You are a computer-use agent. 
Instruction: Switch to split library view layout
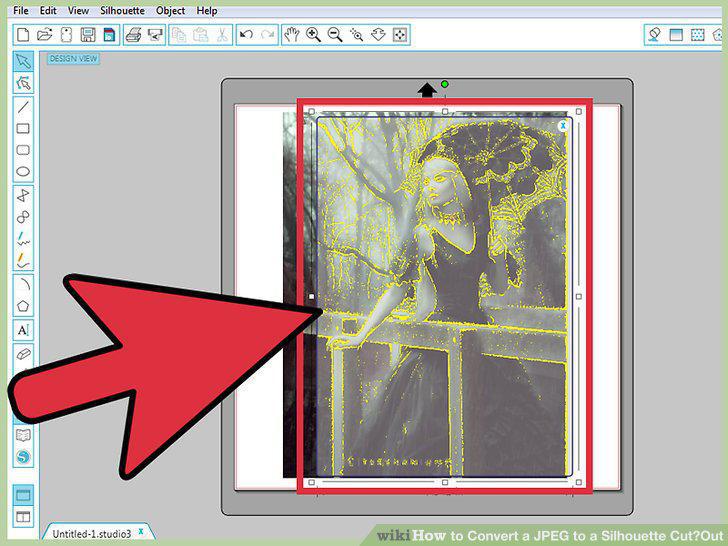23,516
